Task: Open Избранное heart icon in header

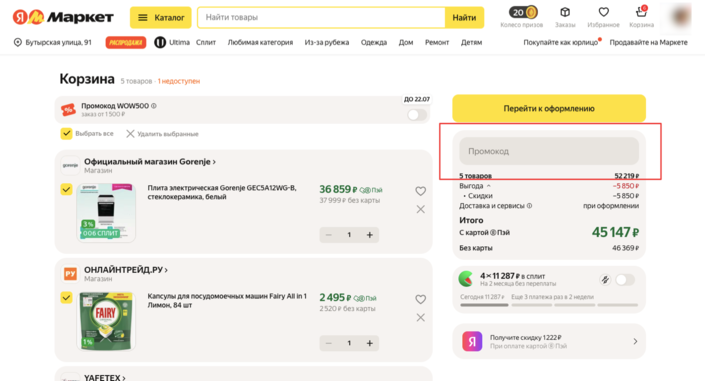Action: (x=603, y=12)
